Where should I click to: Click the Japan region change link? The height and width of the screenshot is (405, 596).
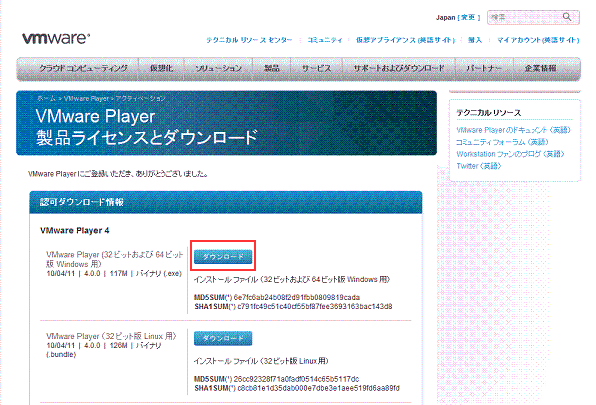coord(469,17)
